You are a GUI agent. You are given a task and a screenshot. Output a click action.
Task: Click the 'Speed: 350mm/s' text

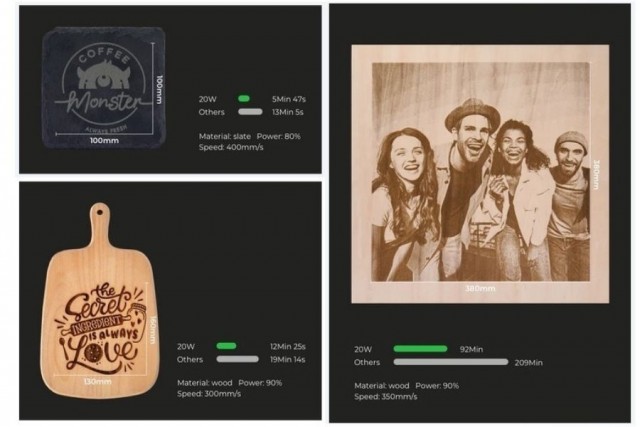click(386, 396)
